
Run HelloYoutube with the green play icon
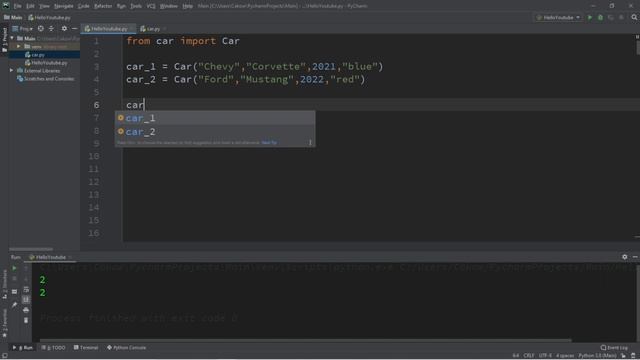(590, 18)
